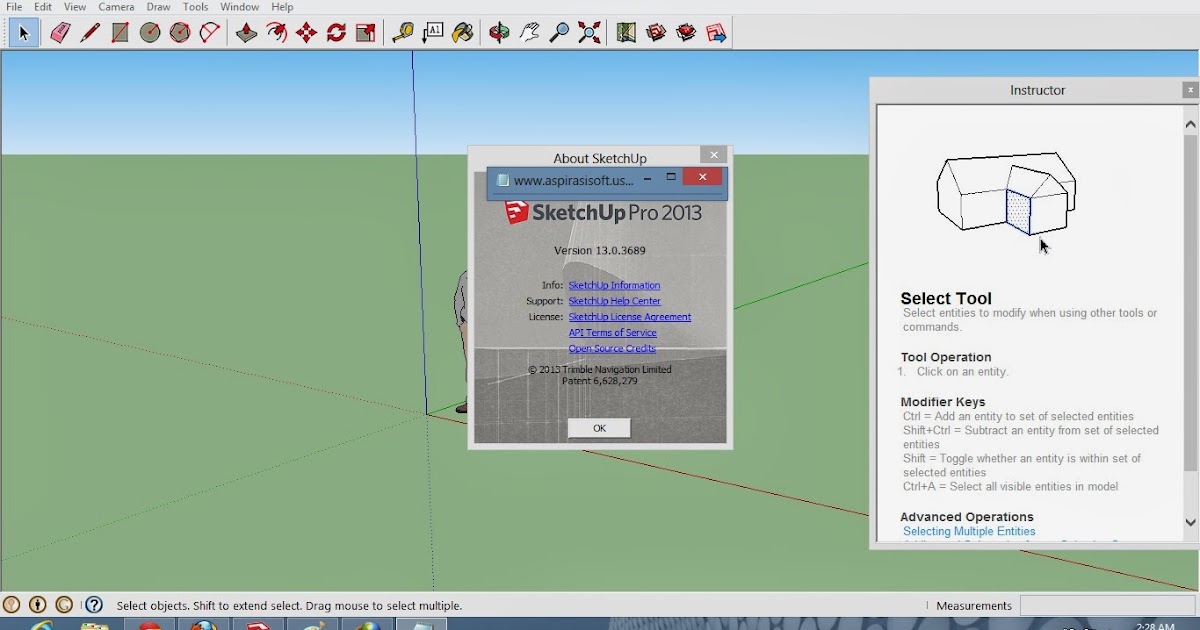Image resolution: width=1200 pixels, height=630 pixels.
Task: Click the "Modifier Keys" heading
Action: pos(943,402)
